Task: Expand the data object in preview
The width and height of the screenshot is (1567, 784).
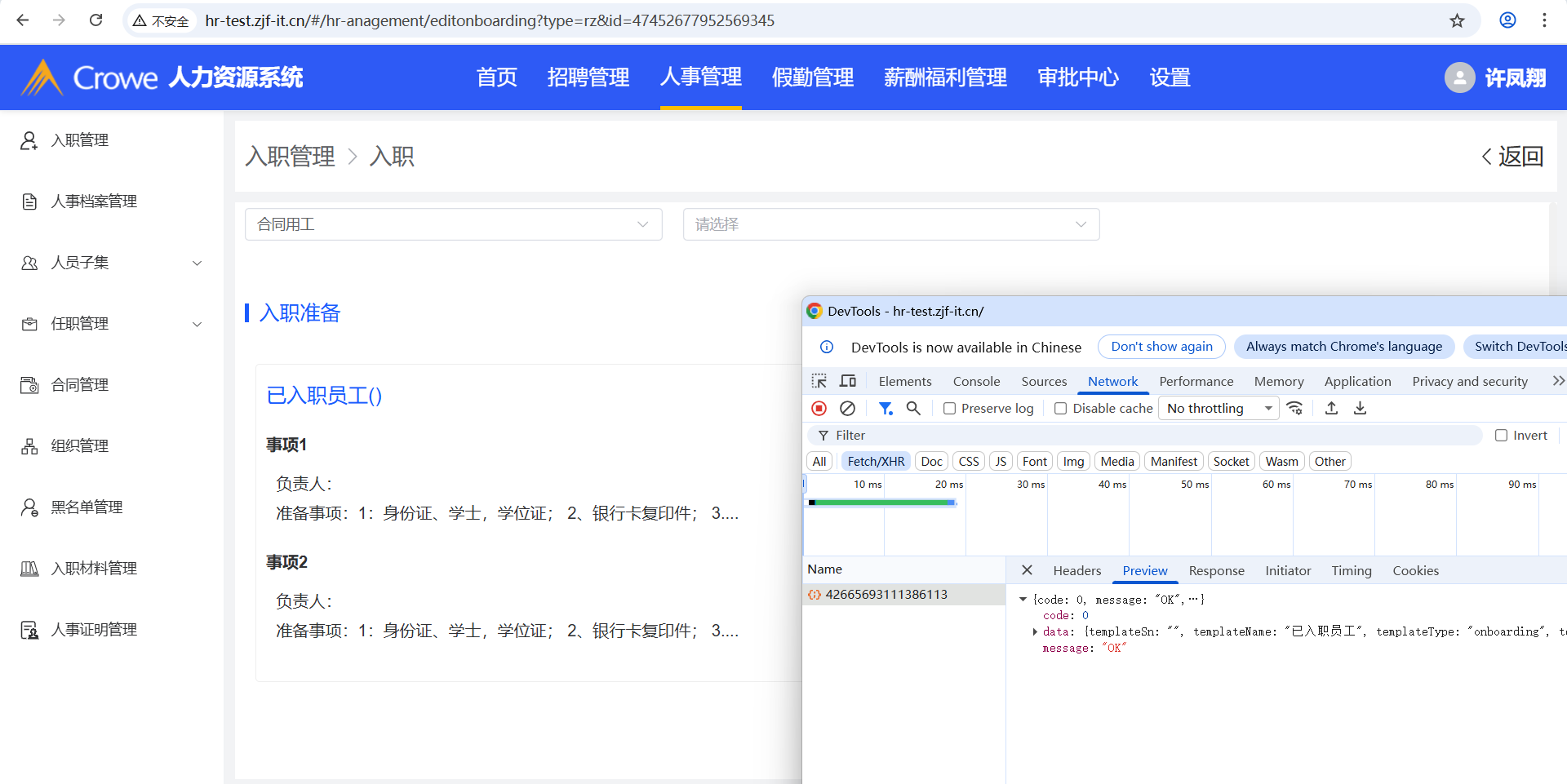Action: pos(1035,631)
